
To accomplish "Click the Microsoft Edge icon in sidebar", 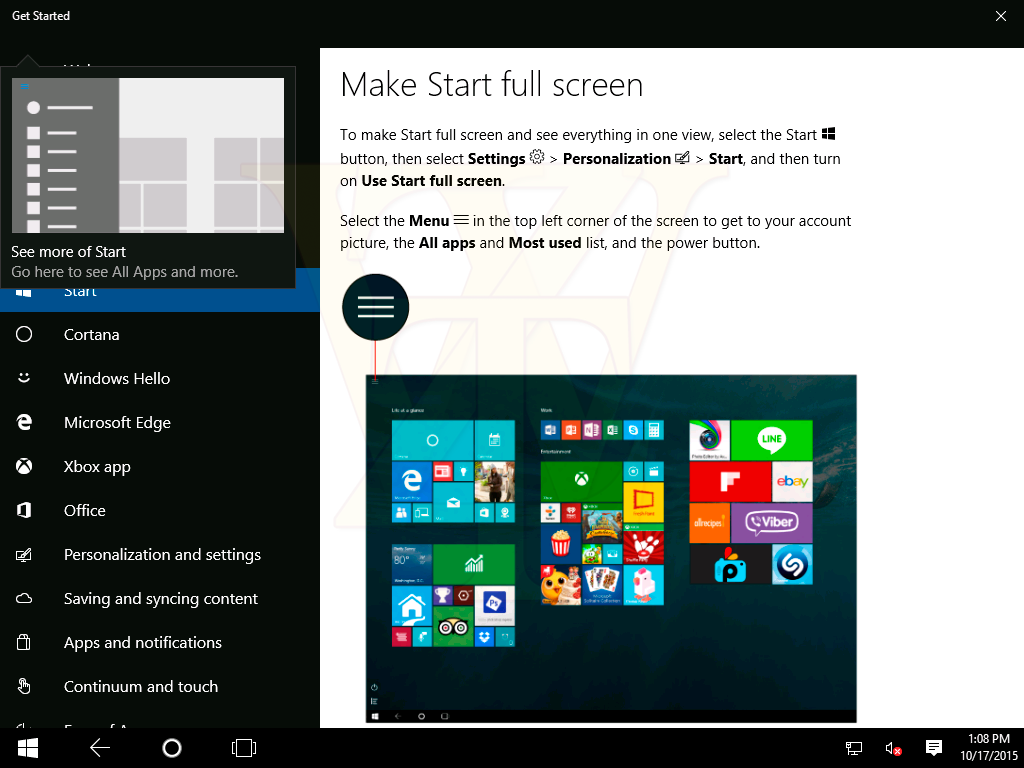I will pyautogui.click(x=25, y=423).
